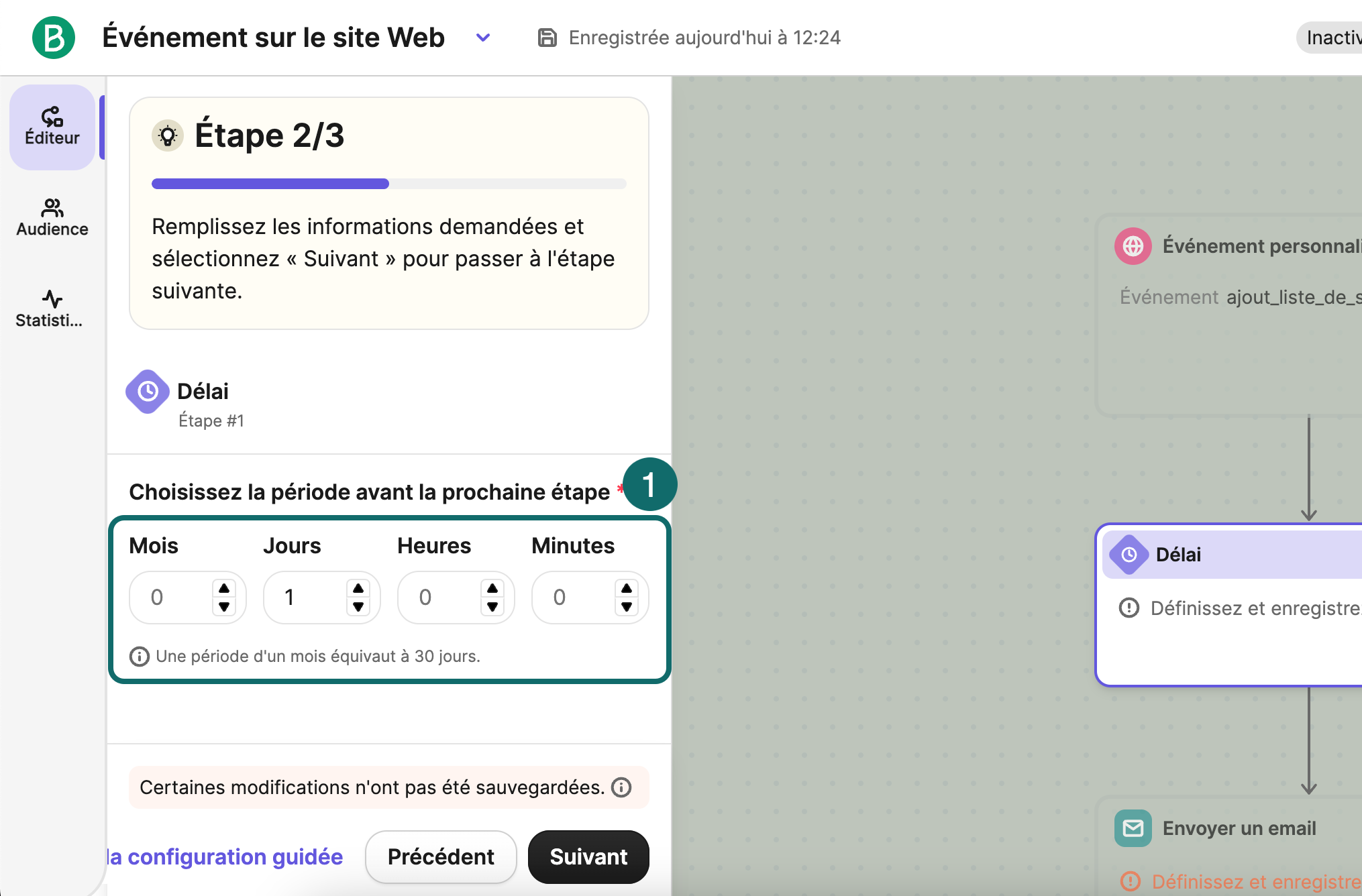Decrease the Mois value with down arrow
The image size is (1362, 896).
224,607
